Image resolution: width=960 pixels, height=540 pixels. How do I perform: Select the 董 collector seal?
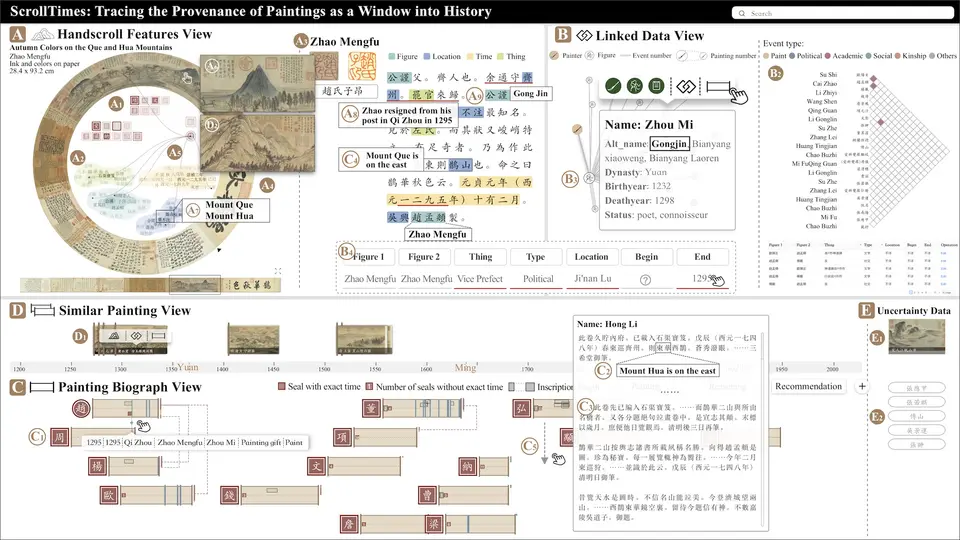(371, 408)
